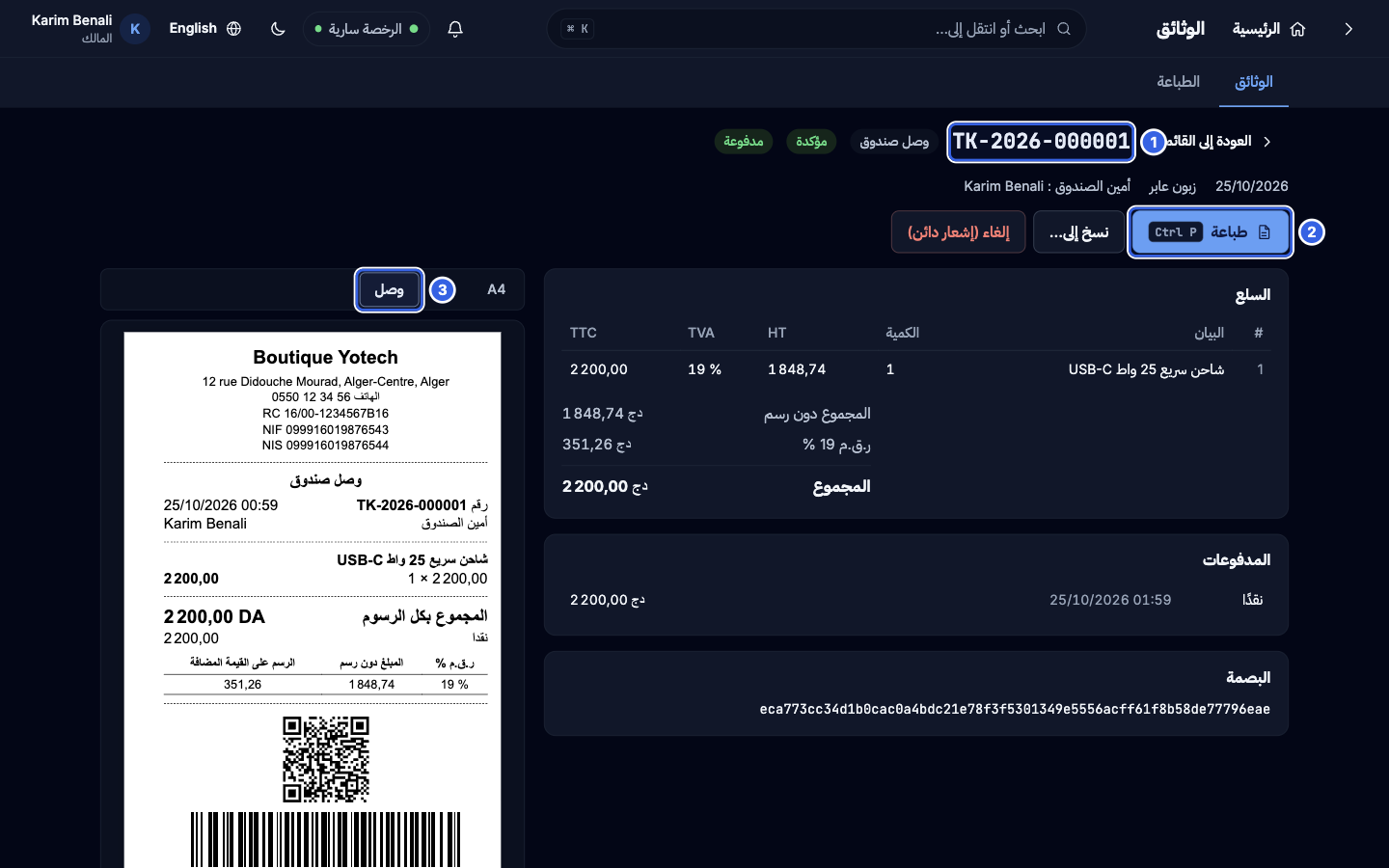The image size is (1389, 868).
Task: Click إلغاء (إشعار دائن) cancel button
Action: (959, 232)
